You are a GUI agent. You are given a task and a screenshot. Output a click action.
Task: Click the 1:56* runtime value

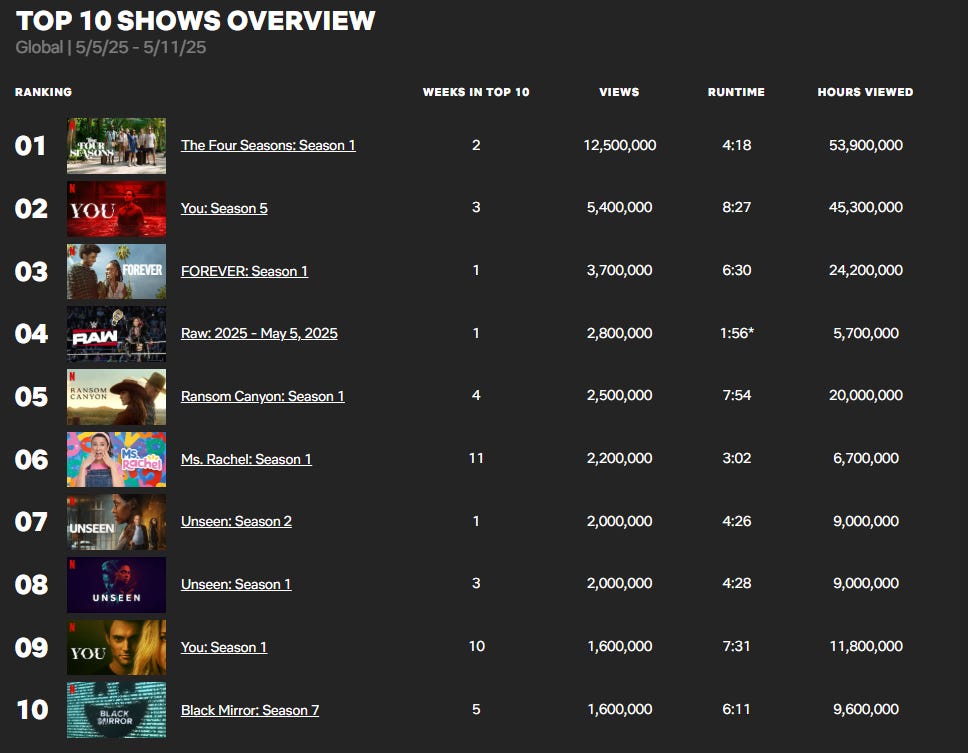click(736, 333)
